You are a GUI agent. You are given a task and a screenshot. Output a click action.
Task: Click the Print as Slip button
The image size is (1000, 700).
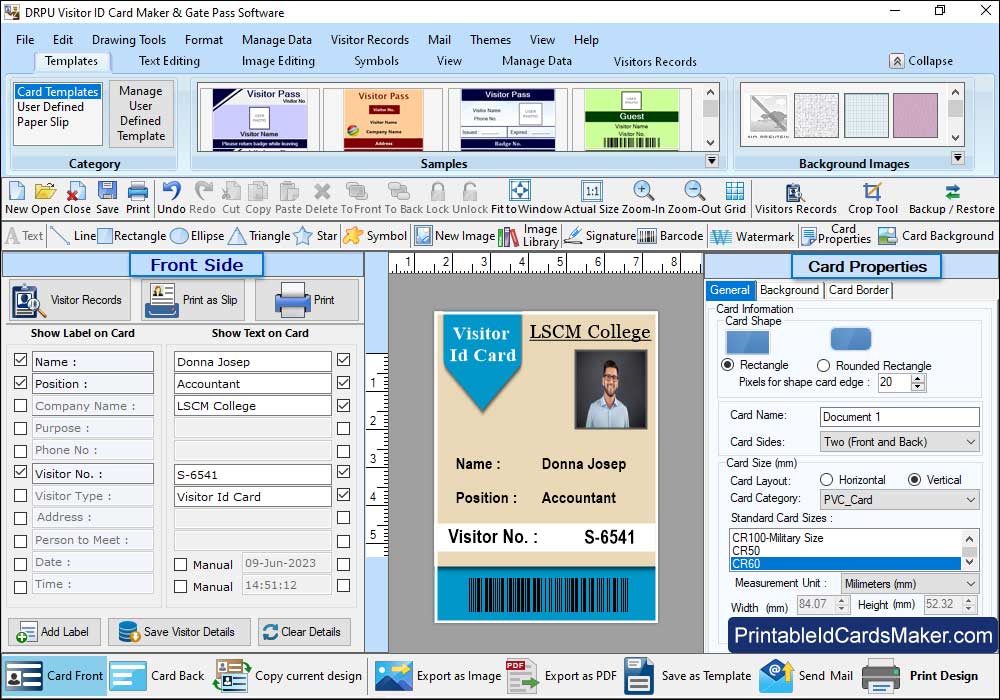click(x=195, y=300)
